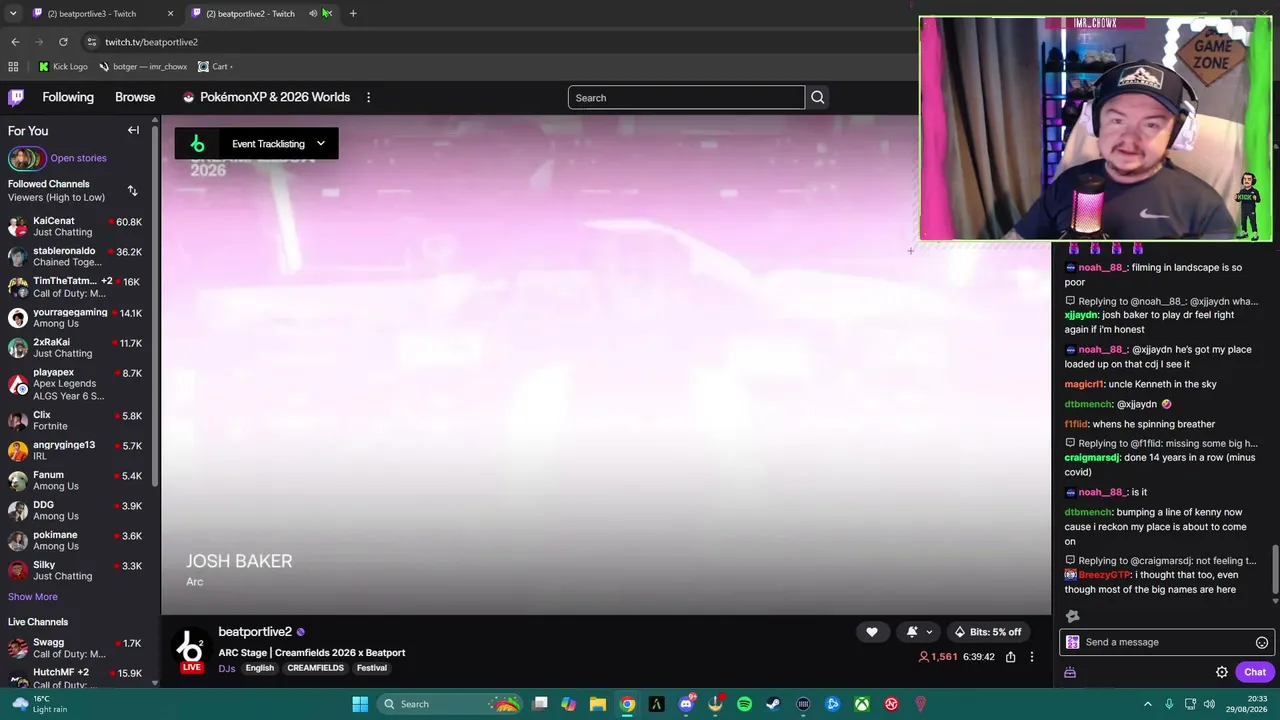Click the Festival tag

(371, 668)
